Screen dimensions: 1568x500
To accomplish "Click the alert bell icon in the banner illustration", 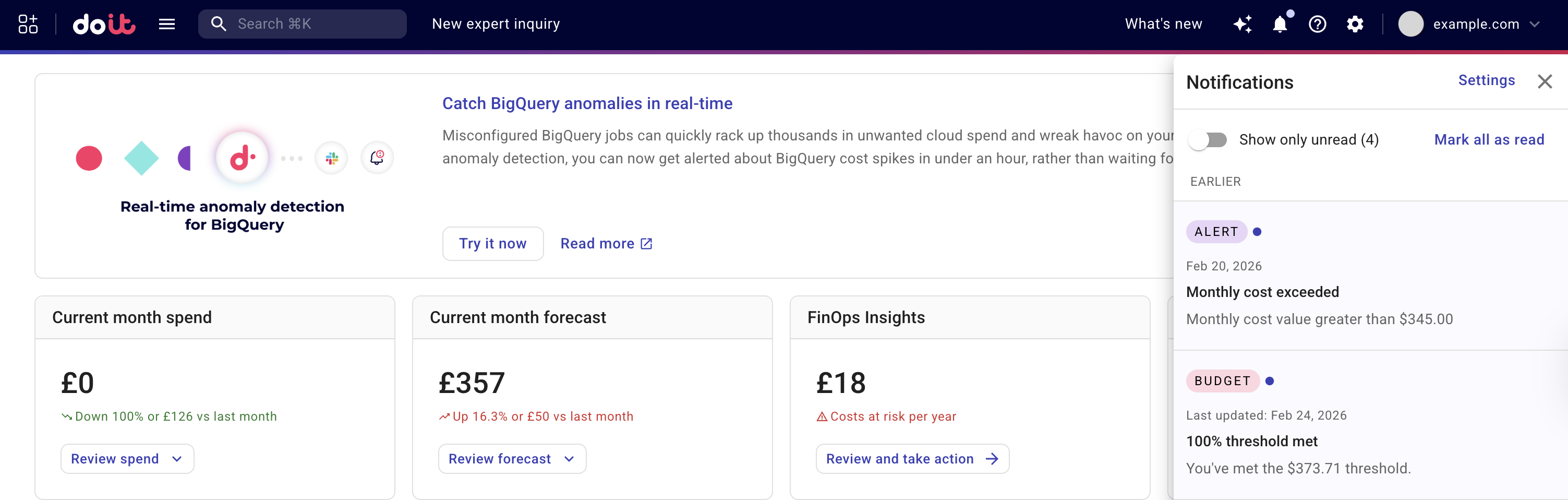I will click(377, 157).
